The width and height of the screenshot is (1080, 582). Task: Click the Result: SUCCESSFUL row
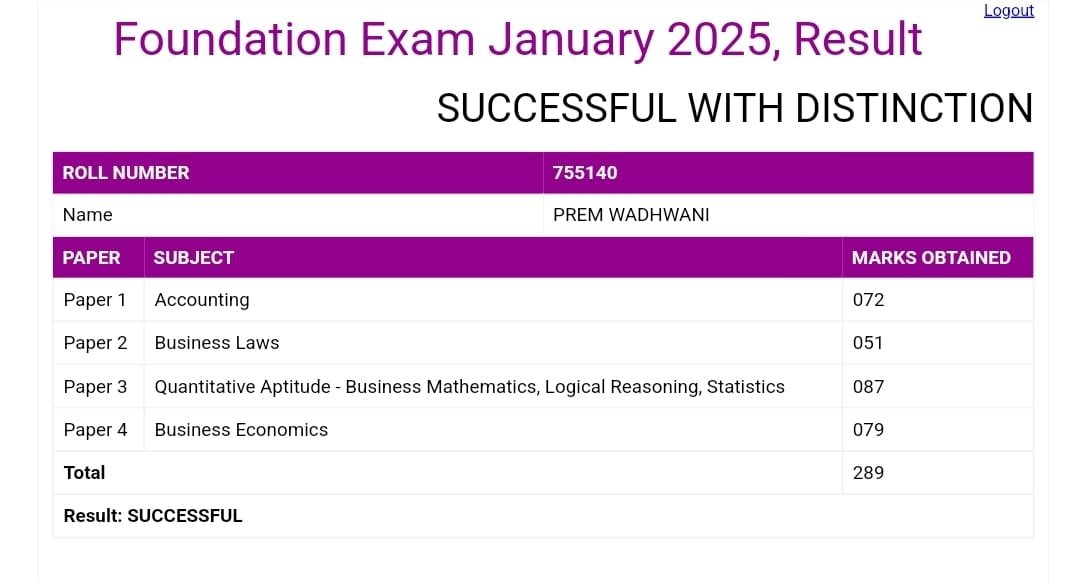tap(153, 516)
